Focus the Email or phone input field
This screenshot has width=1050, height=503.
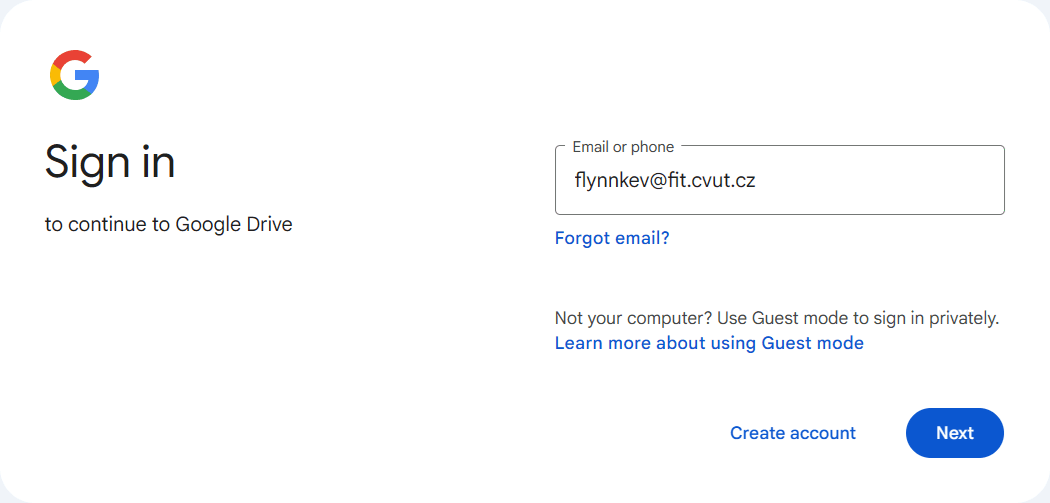click(x=779, y=180)
